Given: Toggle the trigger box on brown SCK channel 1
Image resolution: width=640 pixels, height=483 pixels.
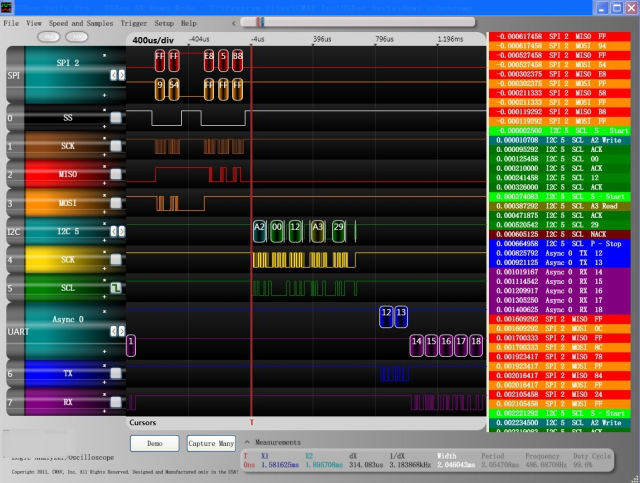Looking at the screenshot, I should click(x=116, y=146).
